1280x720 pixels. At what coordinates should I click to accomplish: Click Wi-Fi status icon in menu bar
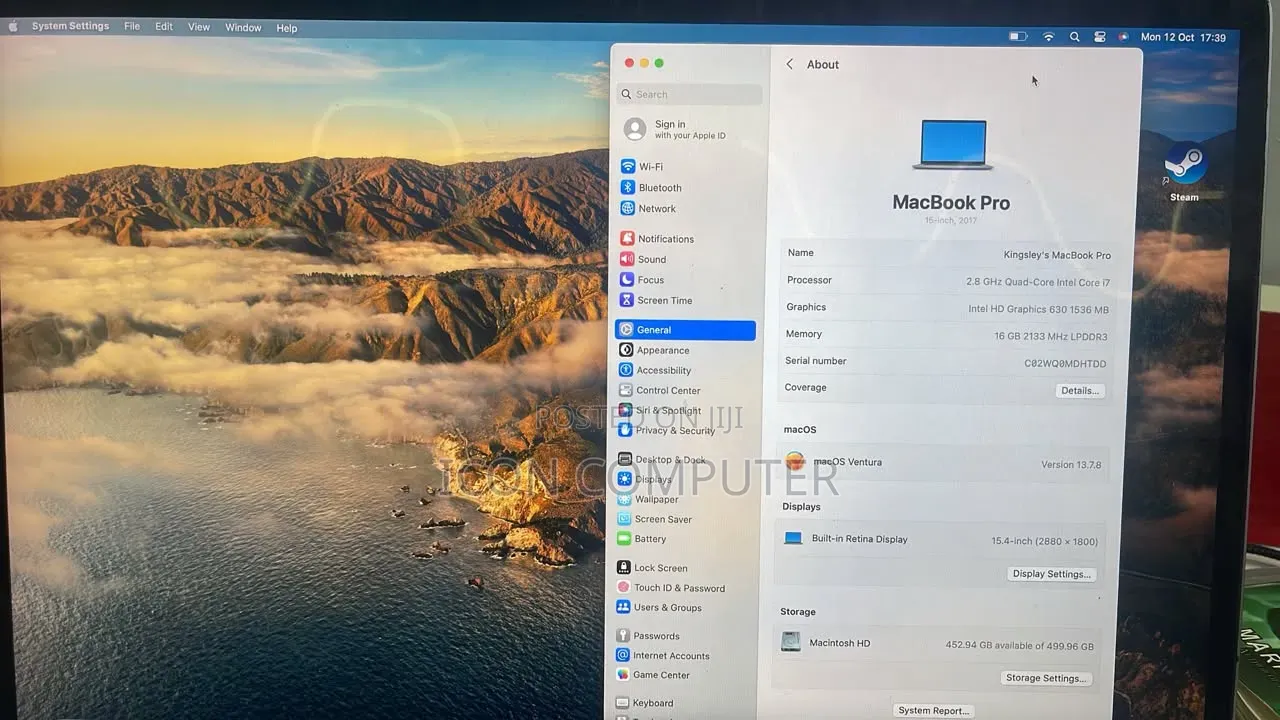click(1048, 37)
